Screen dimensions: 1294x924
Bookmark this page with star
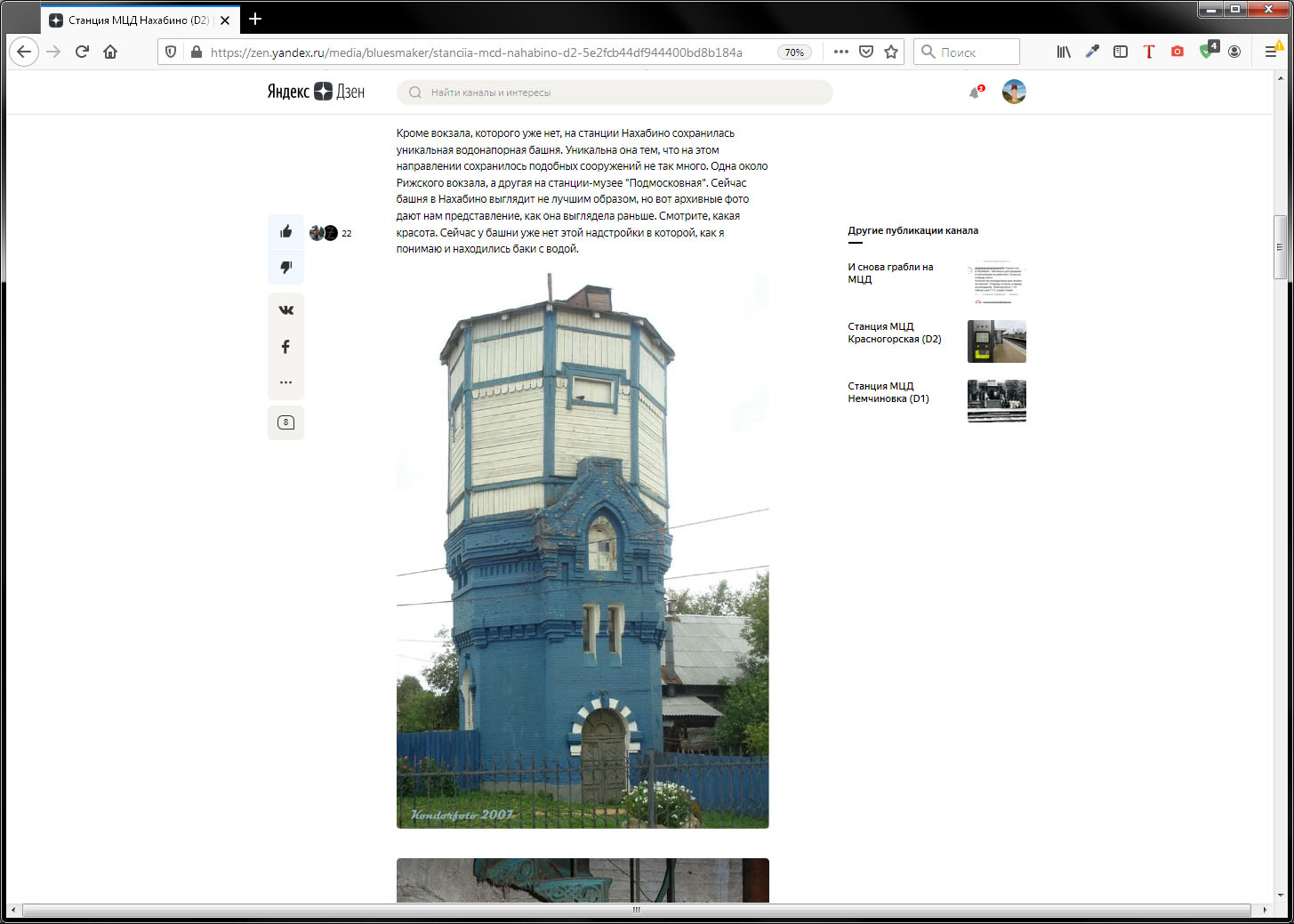click(890, 52)
